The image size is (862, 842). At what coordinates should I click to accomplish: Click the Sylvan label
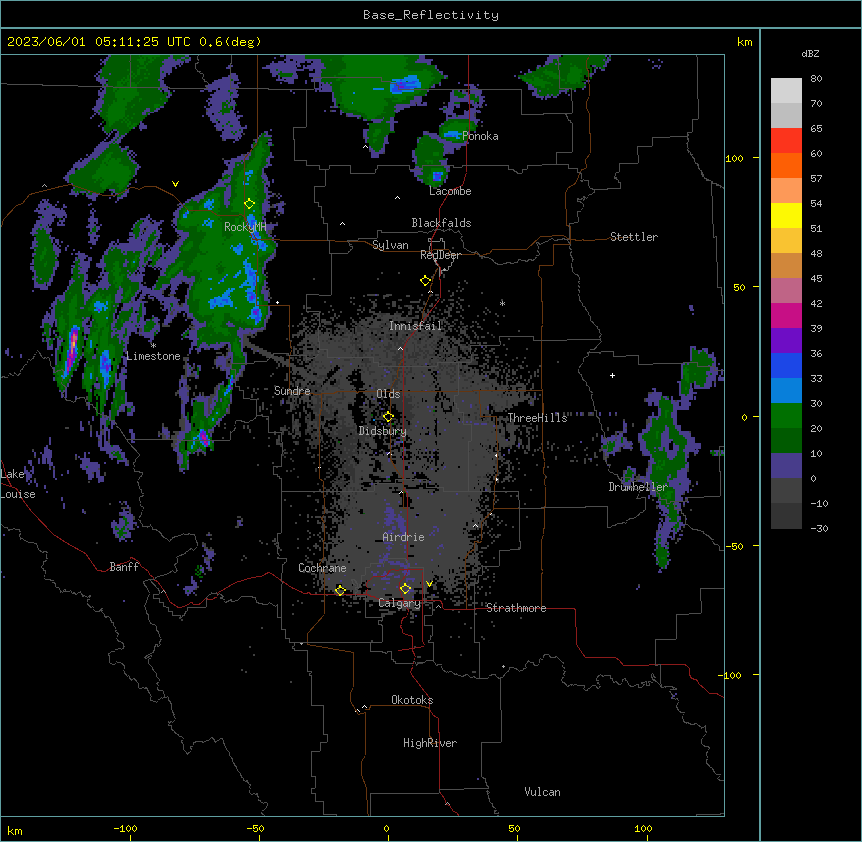coord(390,245)
